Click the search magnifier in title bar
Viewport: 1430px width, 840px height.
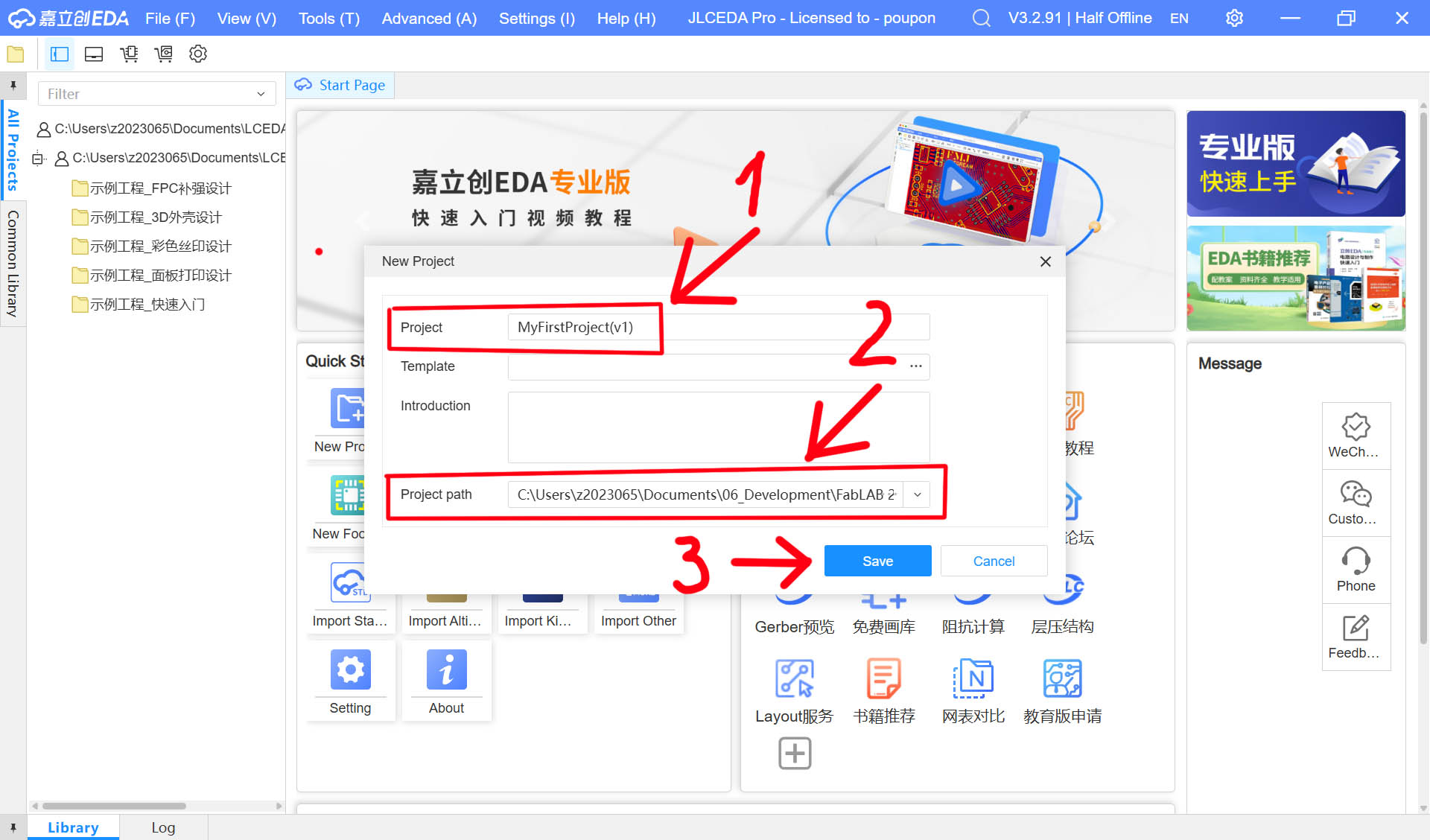pos(981,18)
